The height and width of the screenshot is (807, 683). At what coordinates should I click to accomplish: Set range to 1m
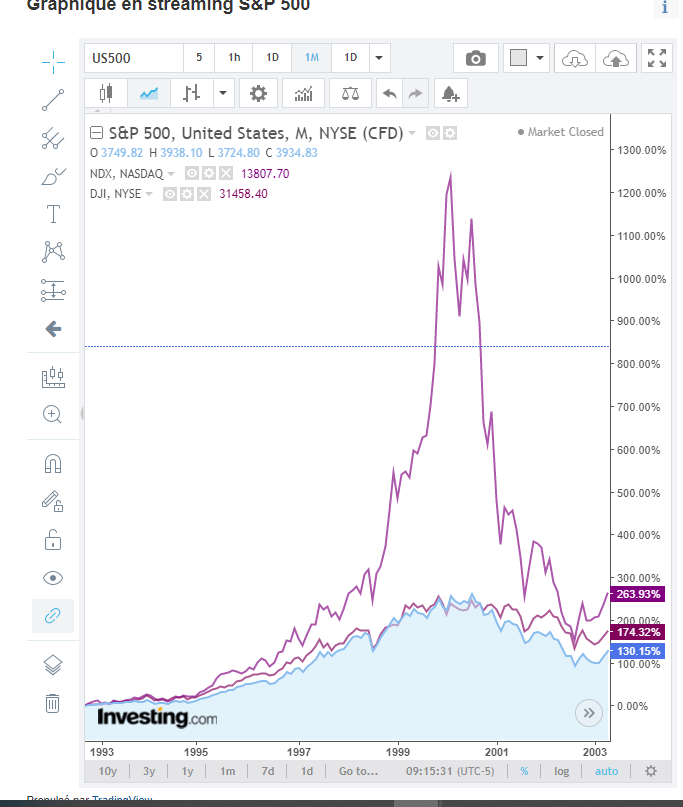pyautogui.click(x=227, y=771)
